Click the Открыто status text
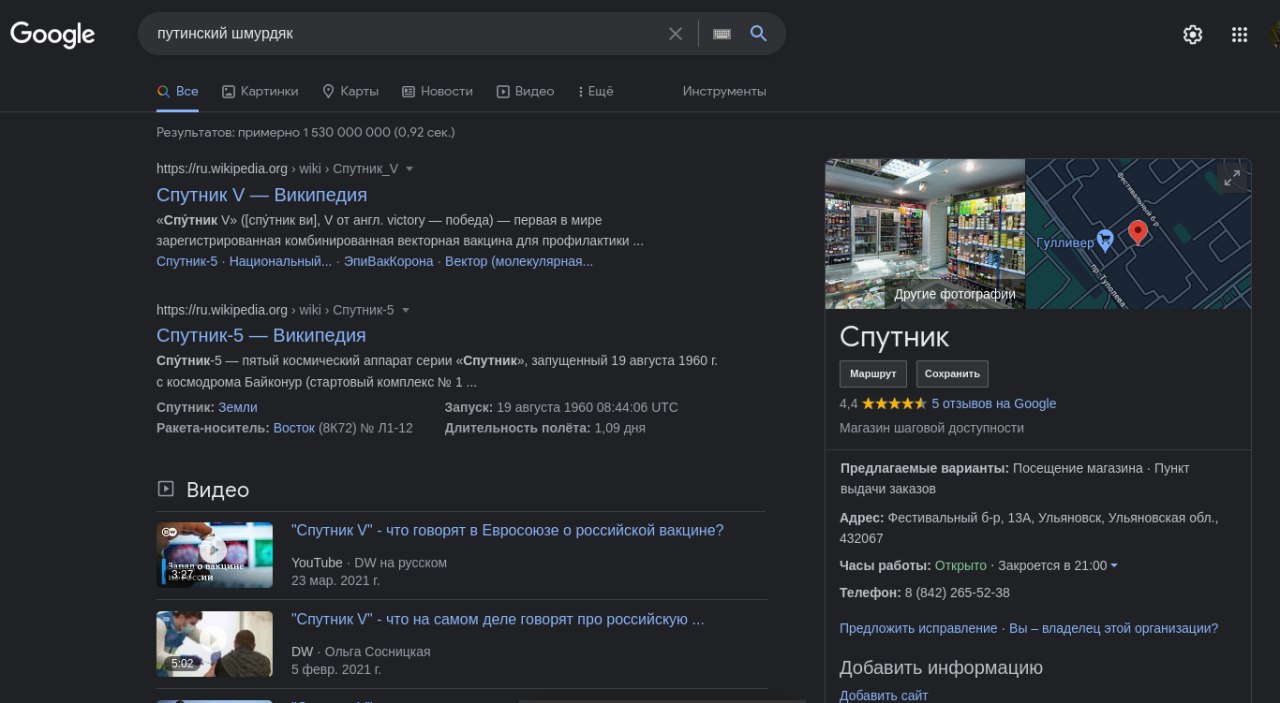Screen dimensions: 1280x703 (x=960, y=566)
